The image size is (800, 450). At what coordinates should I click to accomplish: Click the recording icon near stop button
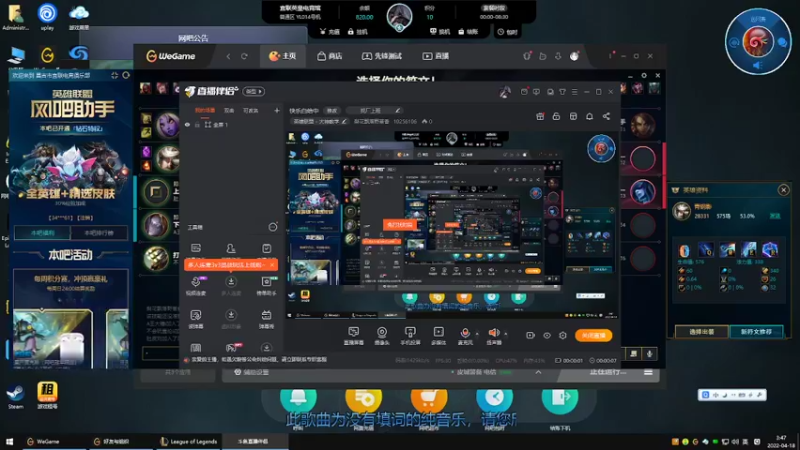point(531,335)
